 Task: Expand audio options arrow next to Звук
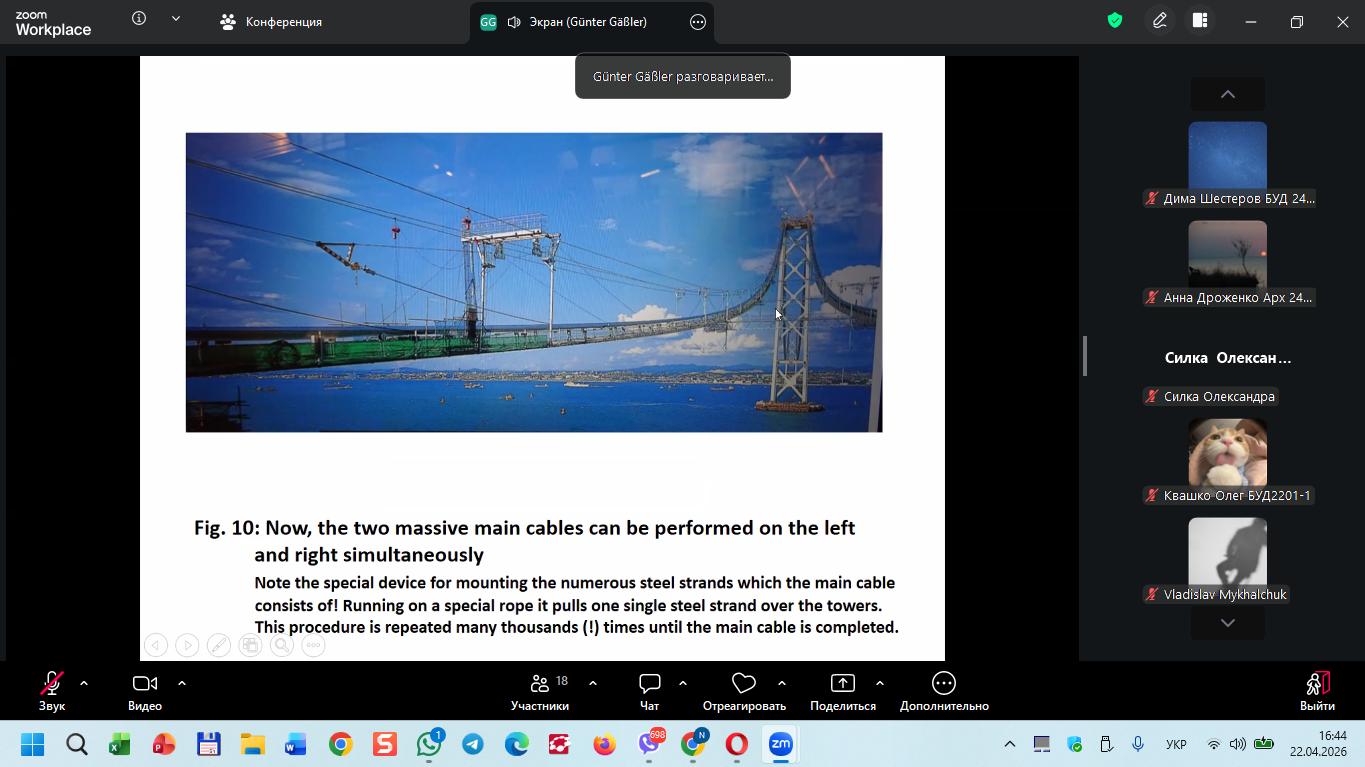[x=84, y=683]
